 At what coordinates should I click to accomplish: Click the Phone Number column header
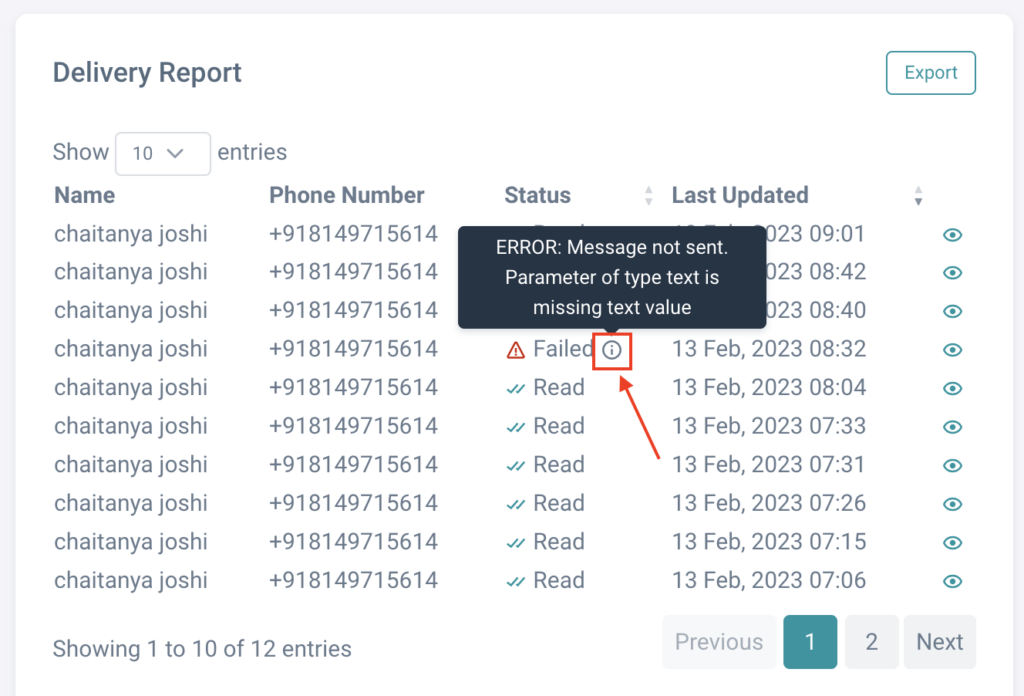tap(347, 195)
